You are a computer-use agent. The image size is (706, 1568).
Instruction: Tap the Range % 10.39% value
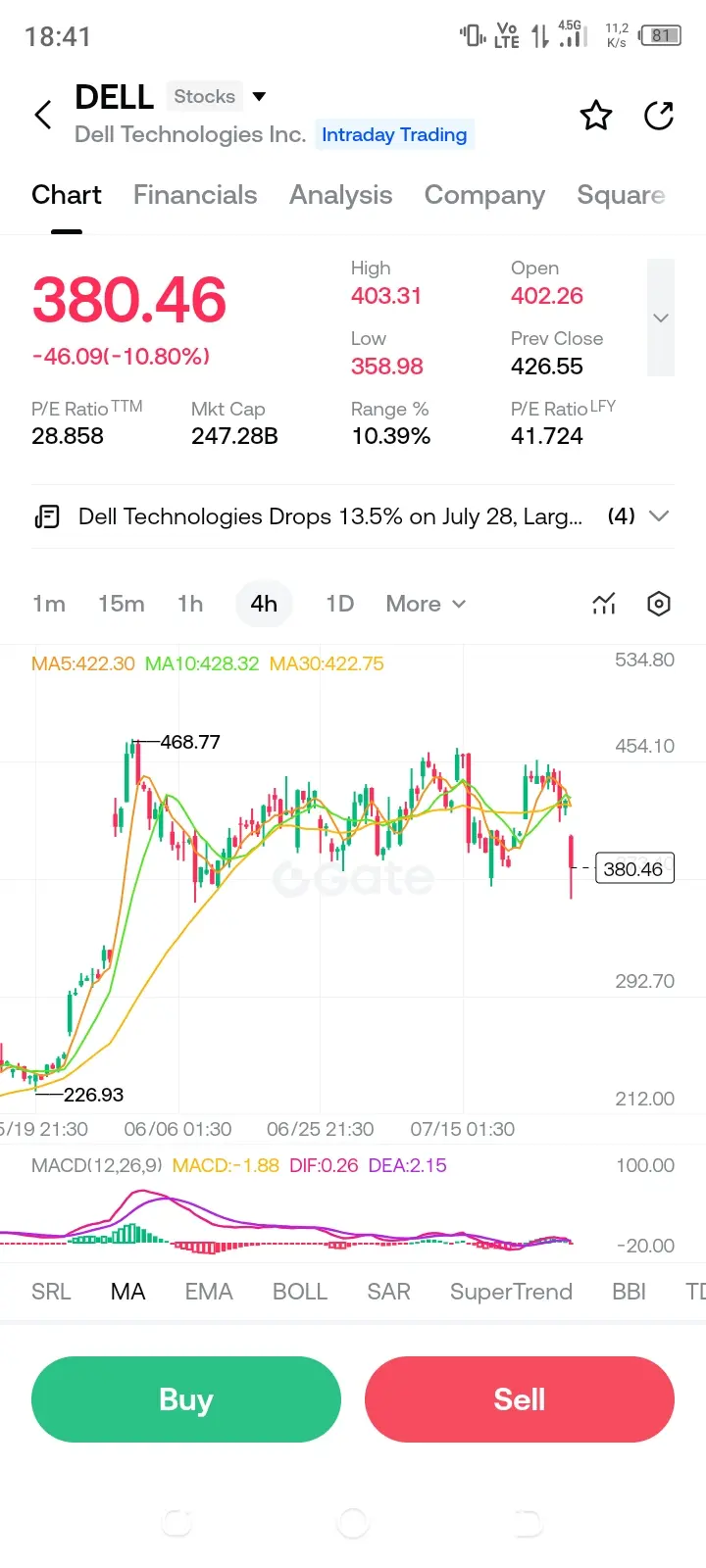click(x=390, y=436)
